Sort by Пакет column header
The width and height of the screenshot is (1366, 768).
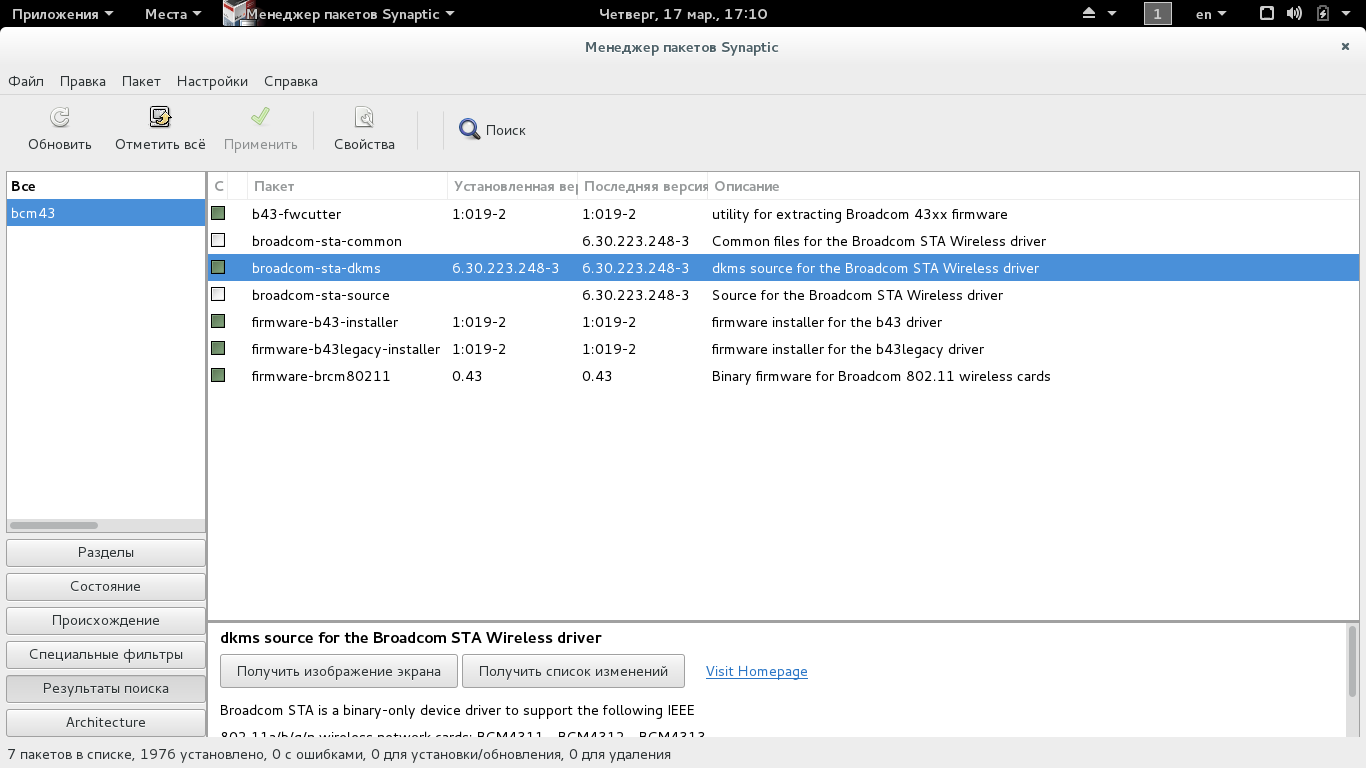347,186
